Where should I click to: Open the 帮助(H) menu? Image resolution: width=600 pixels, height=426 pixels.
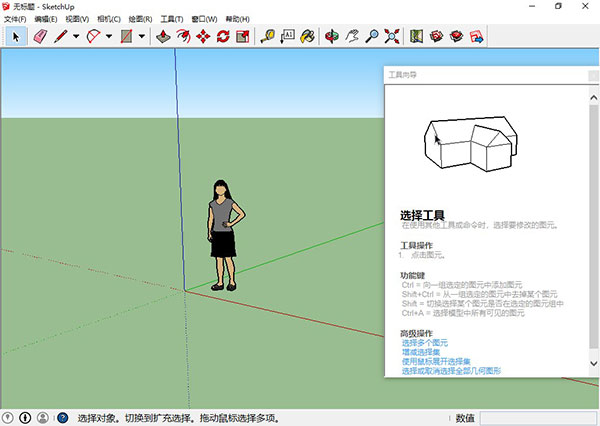coord(238,19)
